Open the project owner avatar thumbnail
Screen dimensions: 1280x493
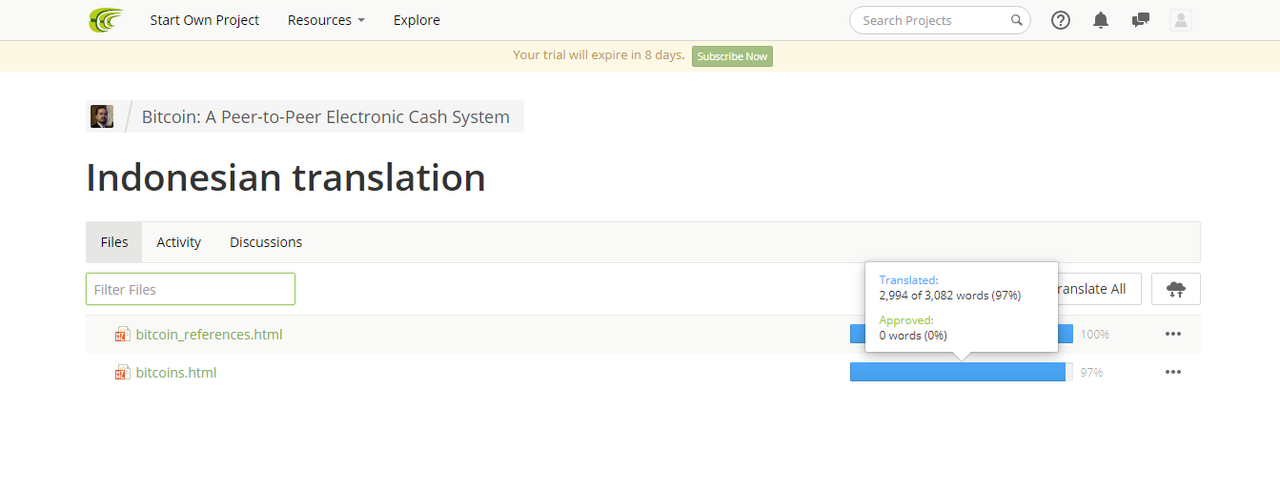click(102, 117)
